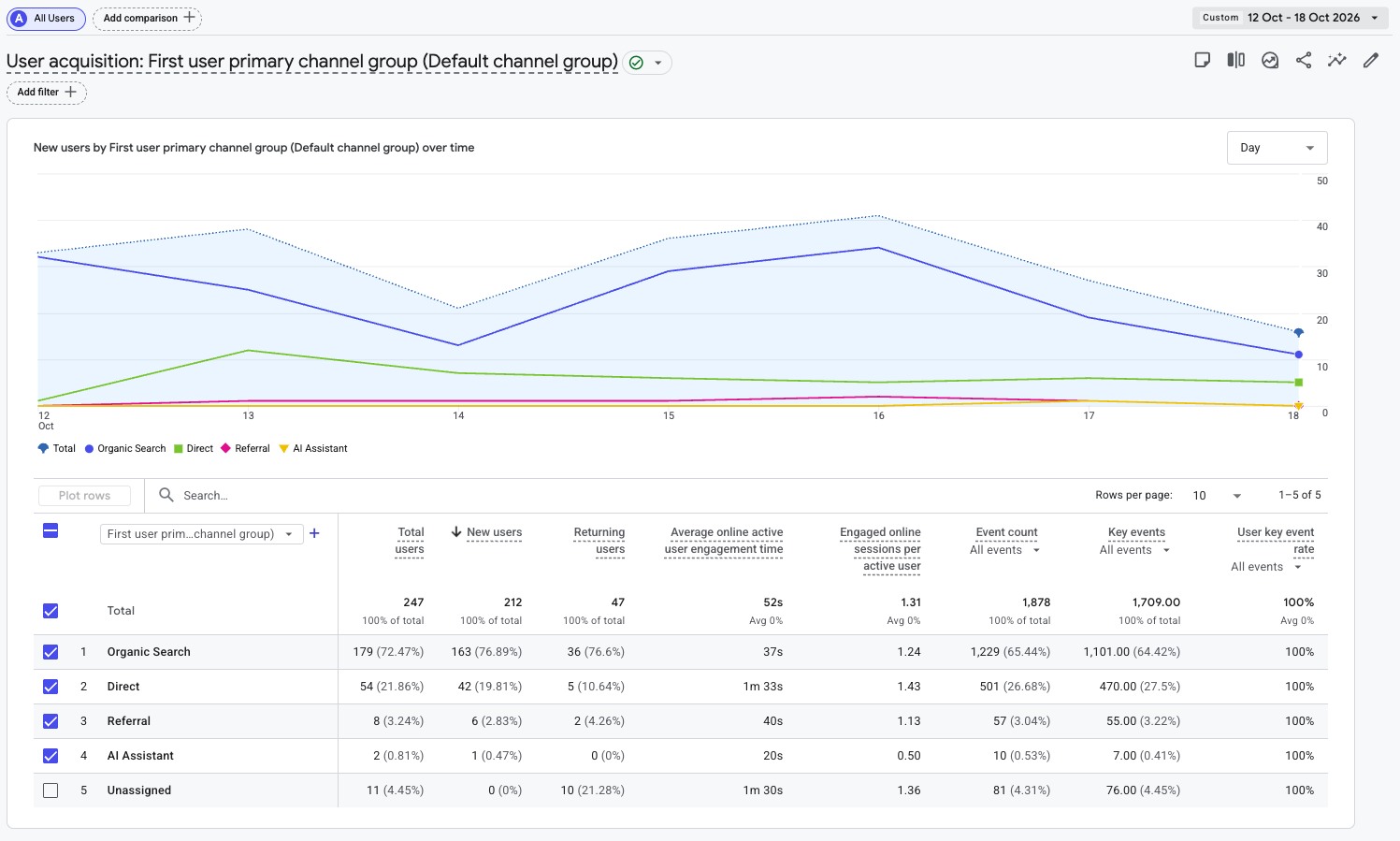Screen dimensions: 1400x841
Task: Click the green verified status checkmark icon
Action: [x=637, y=63]
